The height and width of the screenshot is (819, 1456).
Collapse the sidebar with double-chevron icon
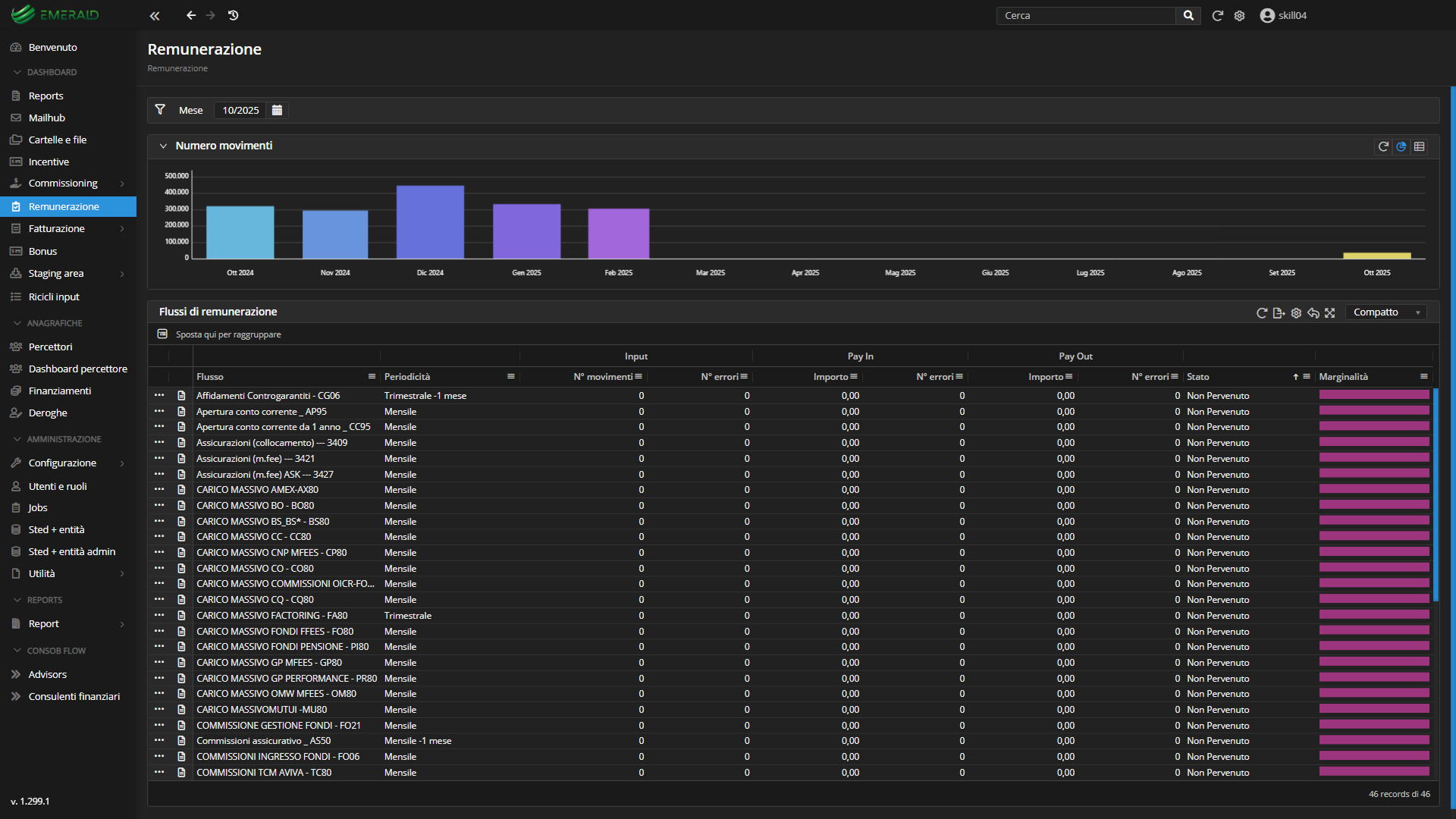click(x=155, y=15)
